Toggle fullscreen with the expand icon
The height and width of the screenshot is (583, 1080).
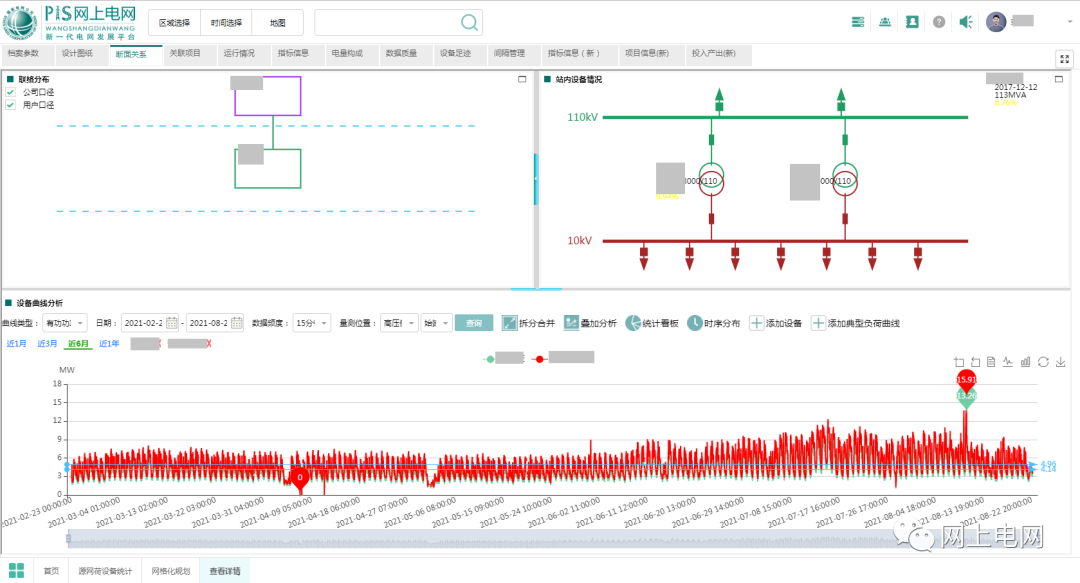pos(1064,59)
